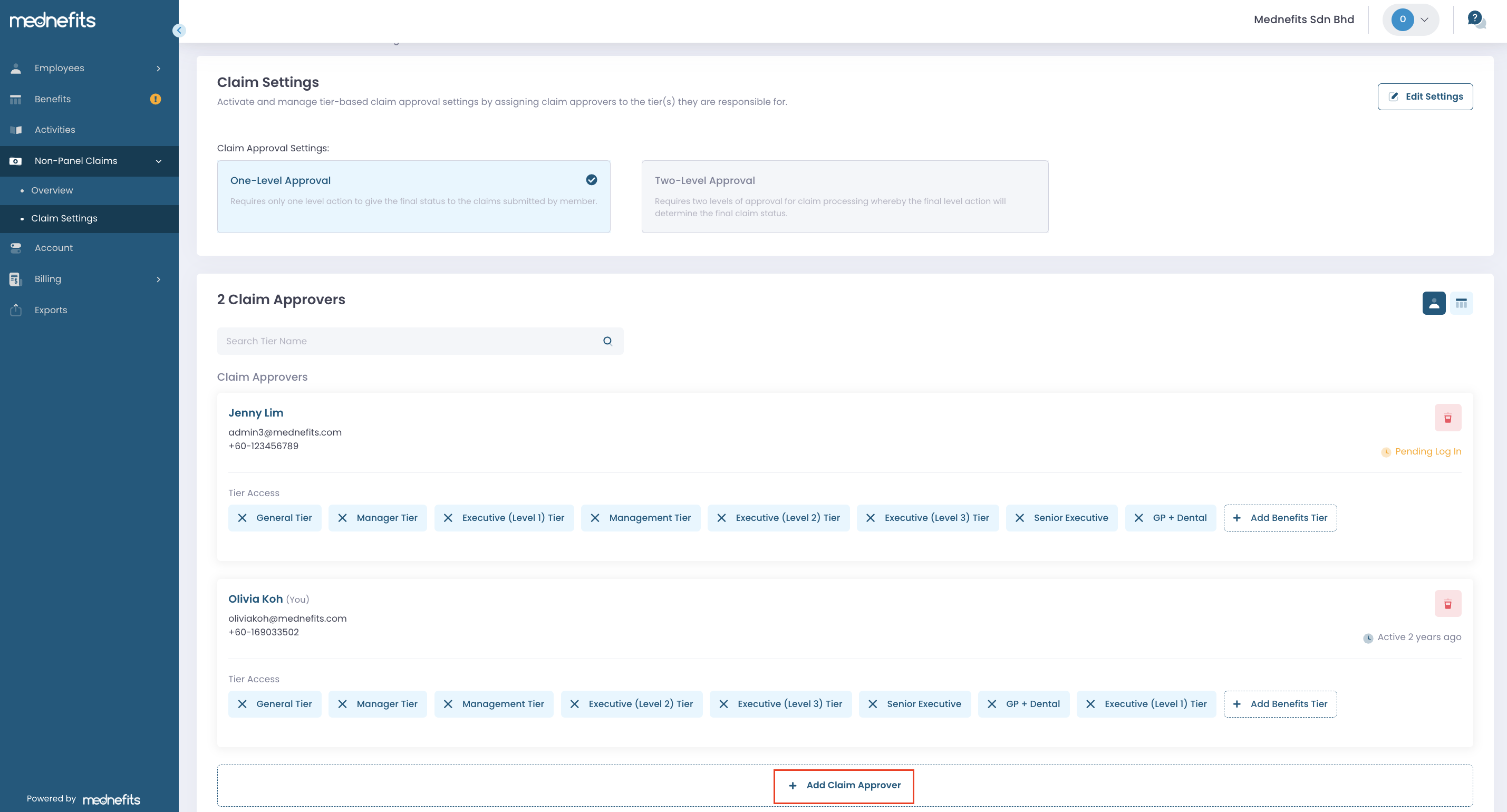Image resolution: width=1507 pixels, height=812 pixels.
Task: Click the Edit Settings button
Action: (x=1425, y=96)
